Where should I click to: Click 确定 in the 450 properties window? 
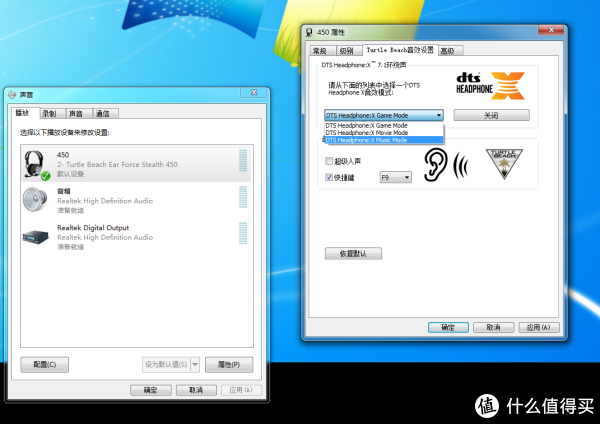tap(448, 327)
